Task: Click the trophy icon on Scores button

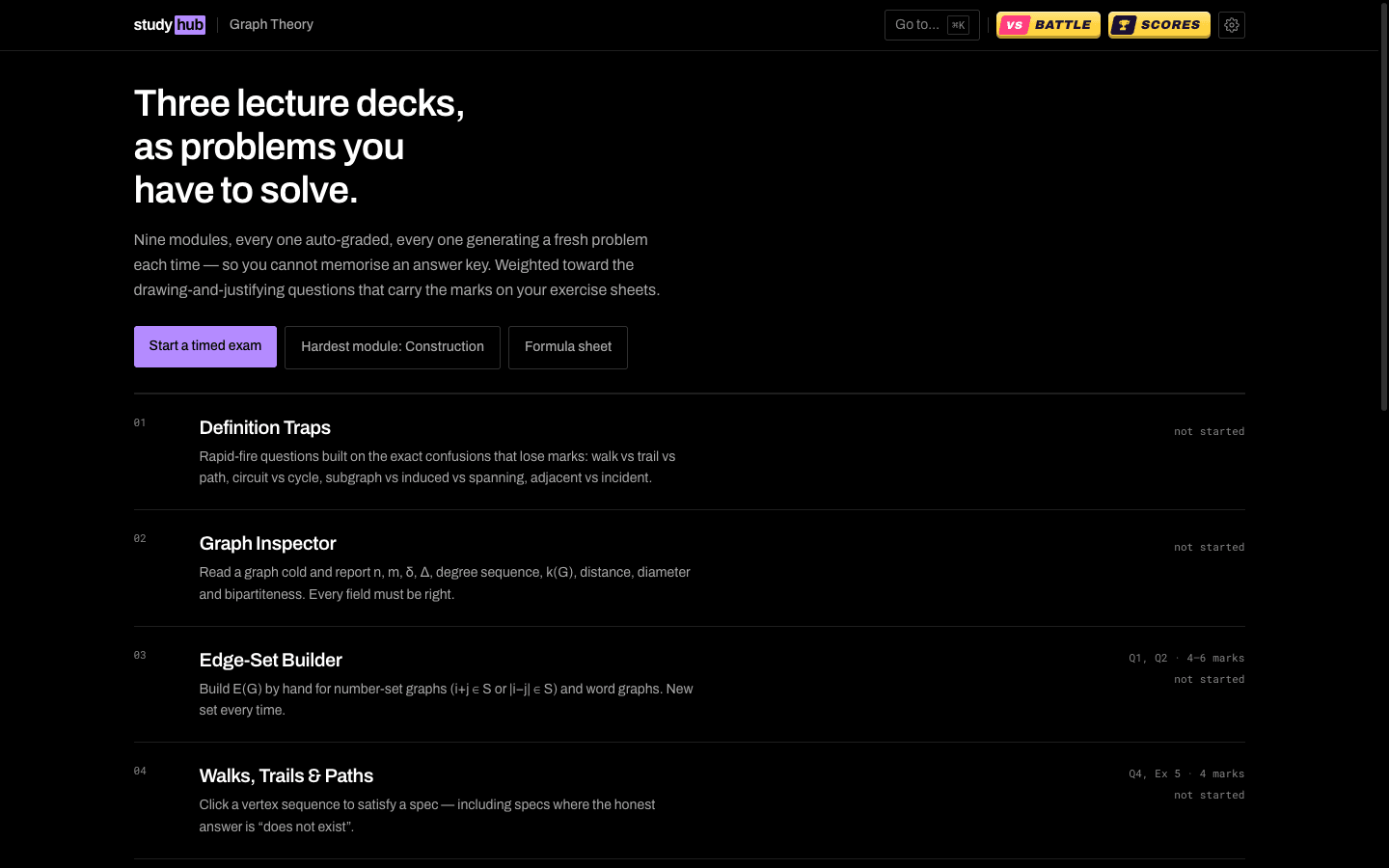Action: [x=1124, y=25]
